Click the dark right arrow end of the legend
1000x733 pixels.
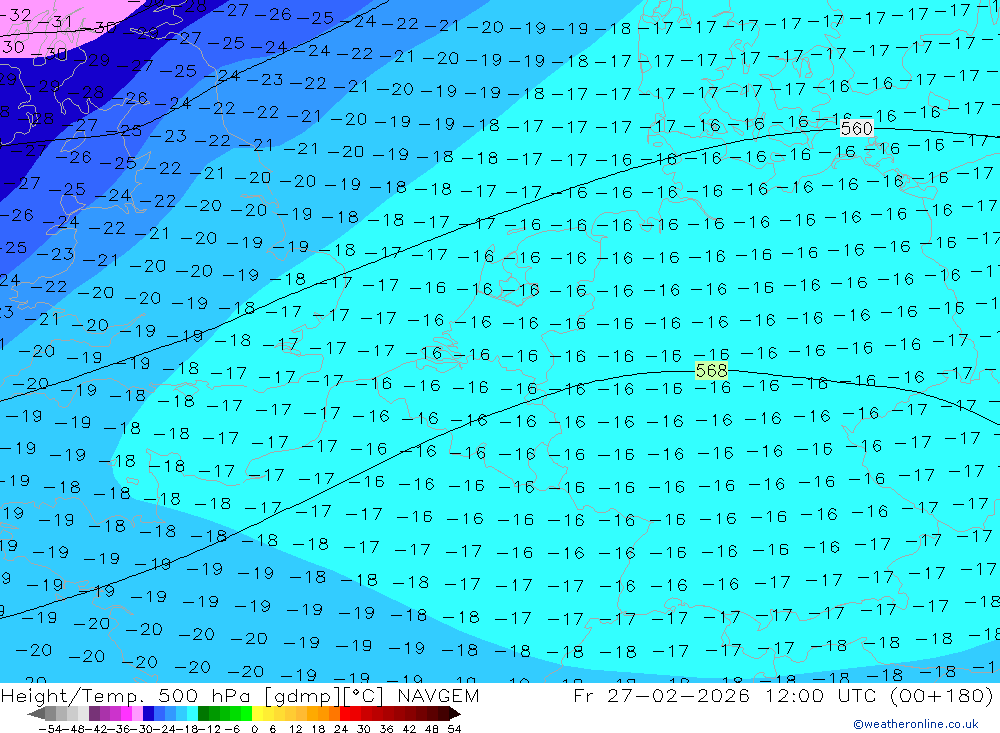click(454, 714)
